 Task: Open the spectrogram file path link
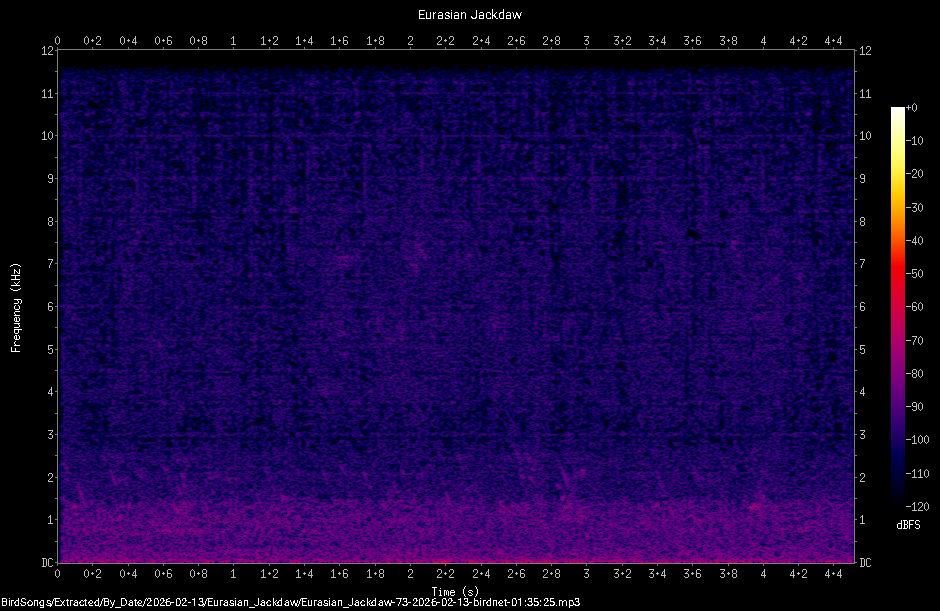(x=295, y=602)
